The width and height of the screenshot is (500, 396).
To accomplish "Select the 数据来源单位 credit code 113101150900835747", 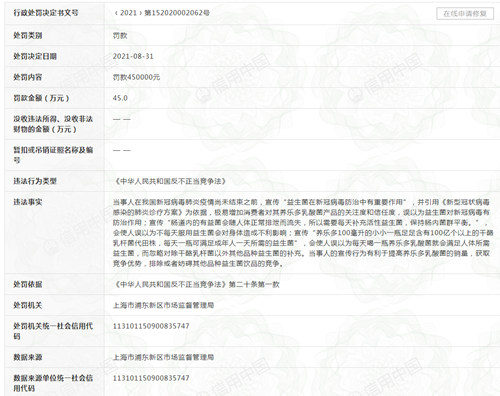I will (x=151, y=378).
